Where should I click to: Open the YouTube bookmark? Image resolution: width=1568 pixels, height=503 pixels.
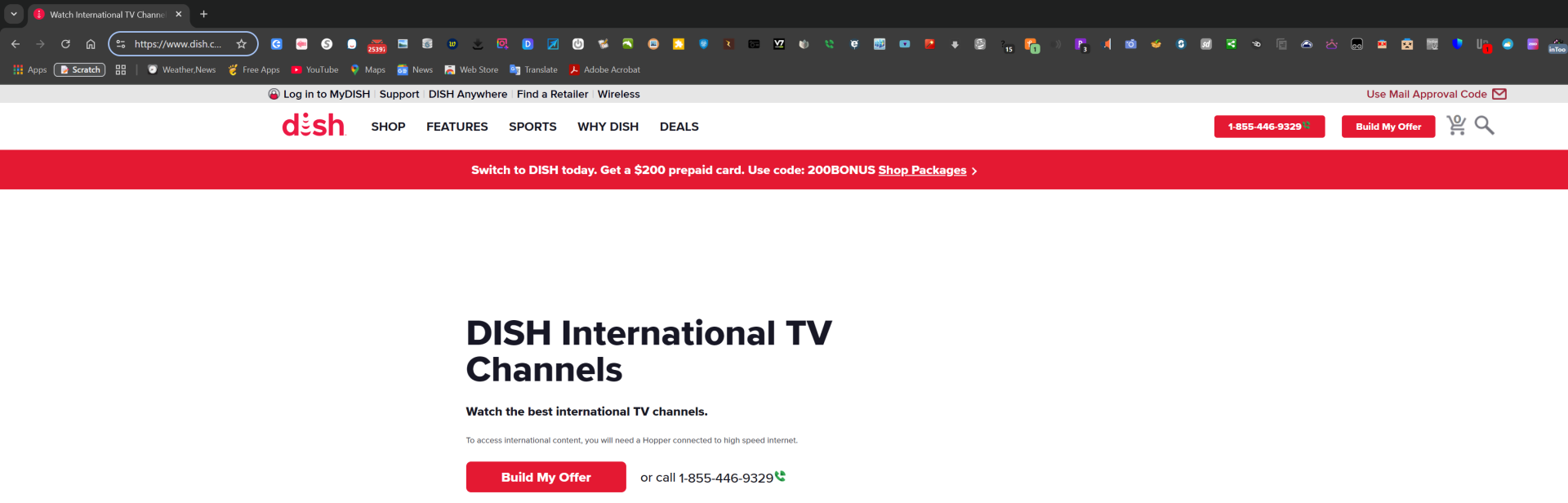(314, 69)
